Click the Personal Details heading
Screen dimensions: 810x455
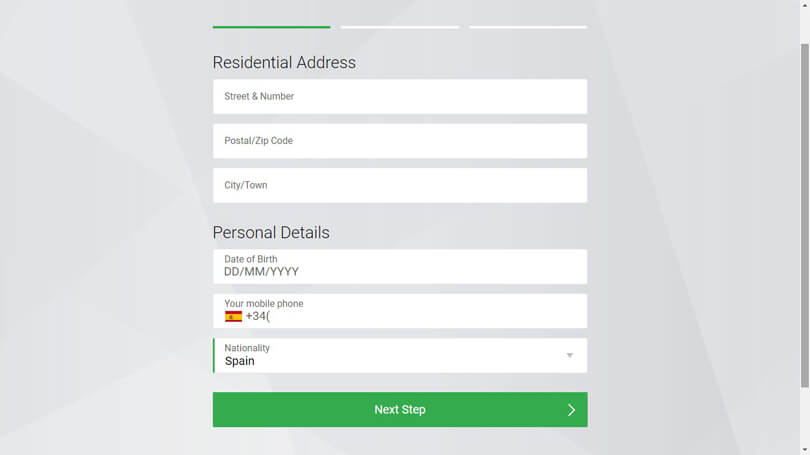[x=271, y=232]
